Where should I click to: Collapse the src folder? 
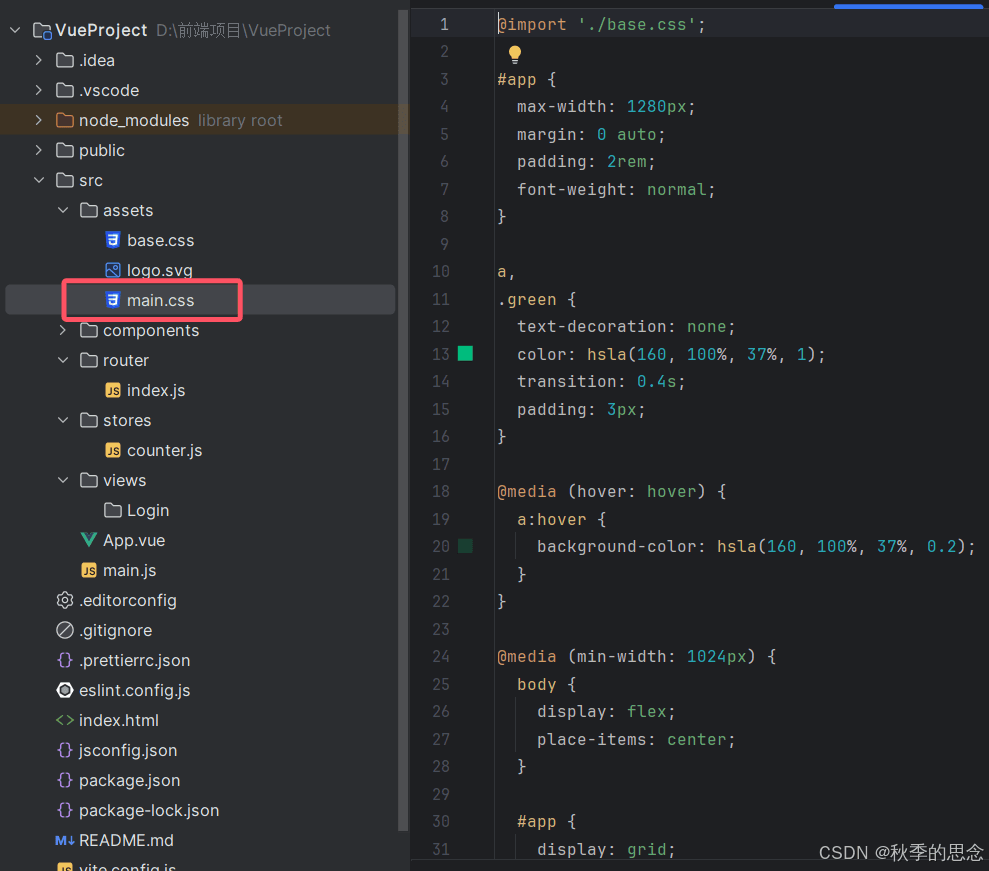[39, 180]
